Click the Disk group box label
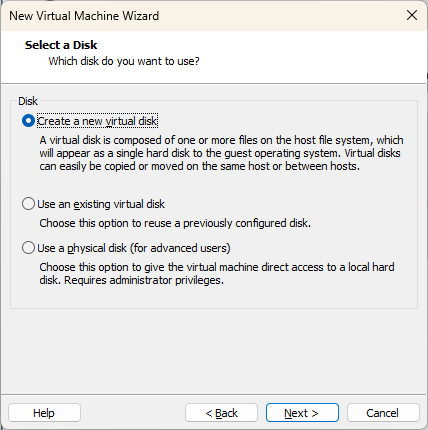The width and height of the screenshot is (428, 430). click(28, 101)
